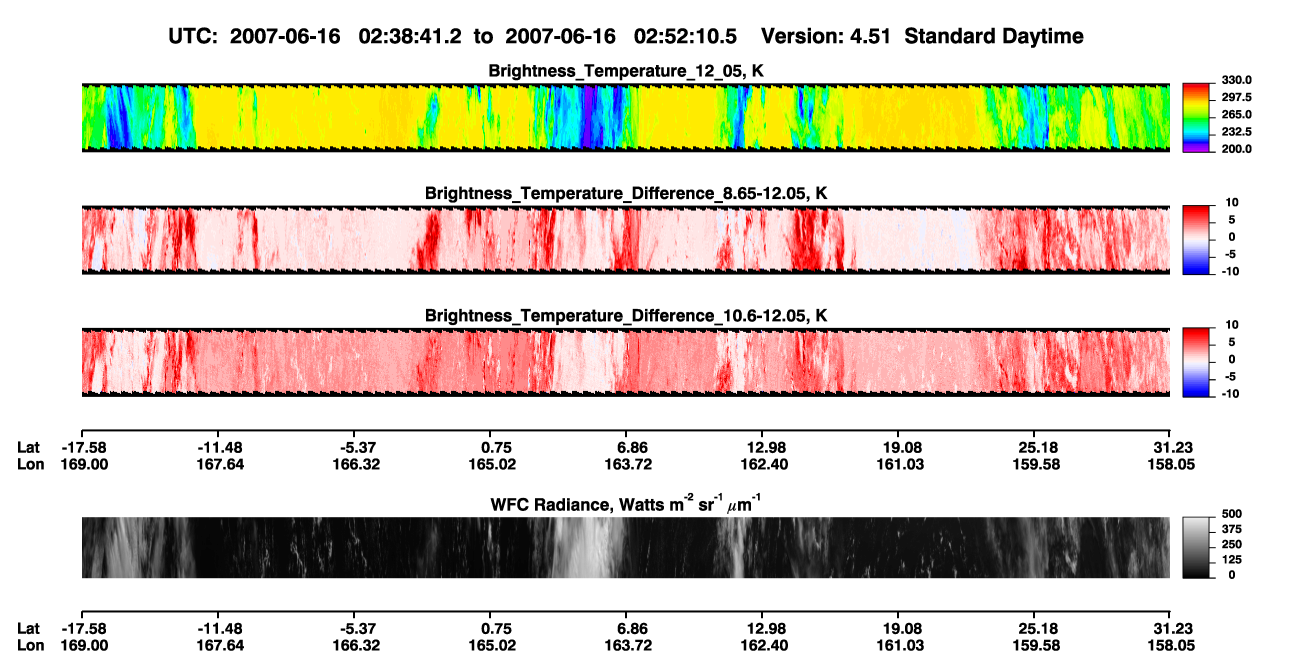Click the 330.0 colorbar label

1236,80
